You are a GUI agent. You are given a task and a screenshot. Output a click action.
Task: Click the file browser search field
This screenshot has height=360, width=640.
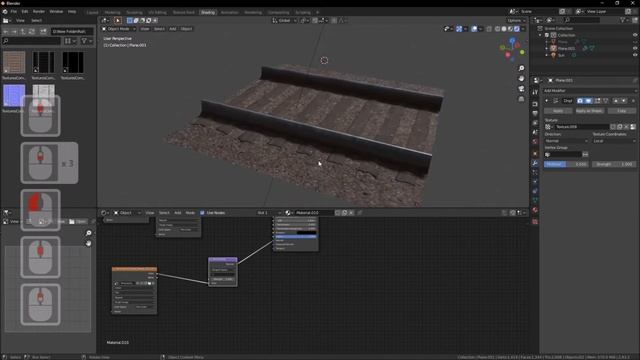pyautogui.click(x=31, y=41)
